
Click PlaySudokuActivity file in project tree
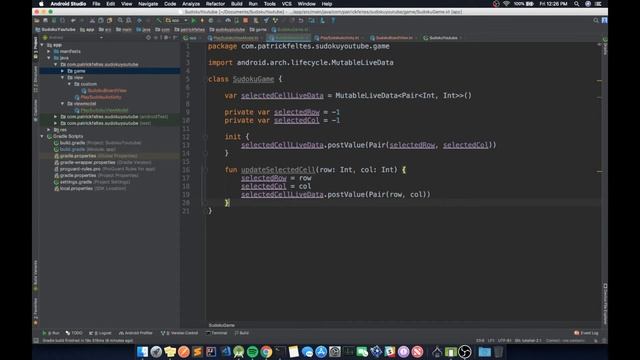point(98,97)
